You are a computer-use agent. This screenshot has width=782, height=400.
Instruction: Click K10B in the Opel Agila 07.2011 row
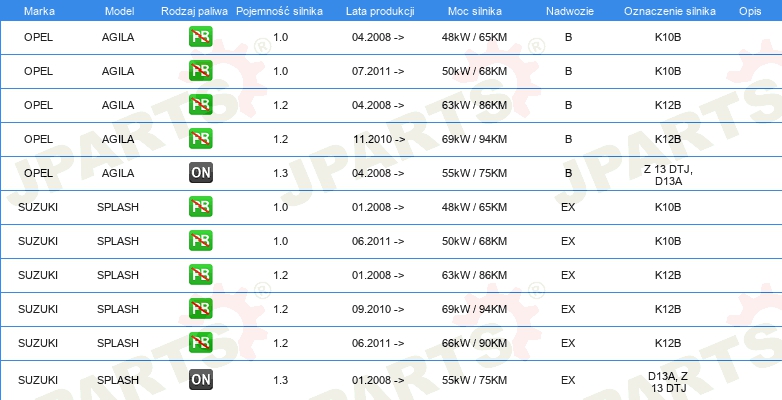(x=668, y=71)
